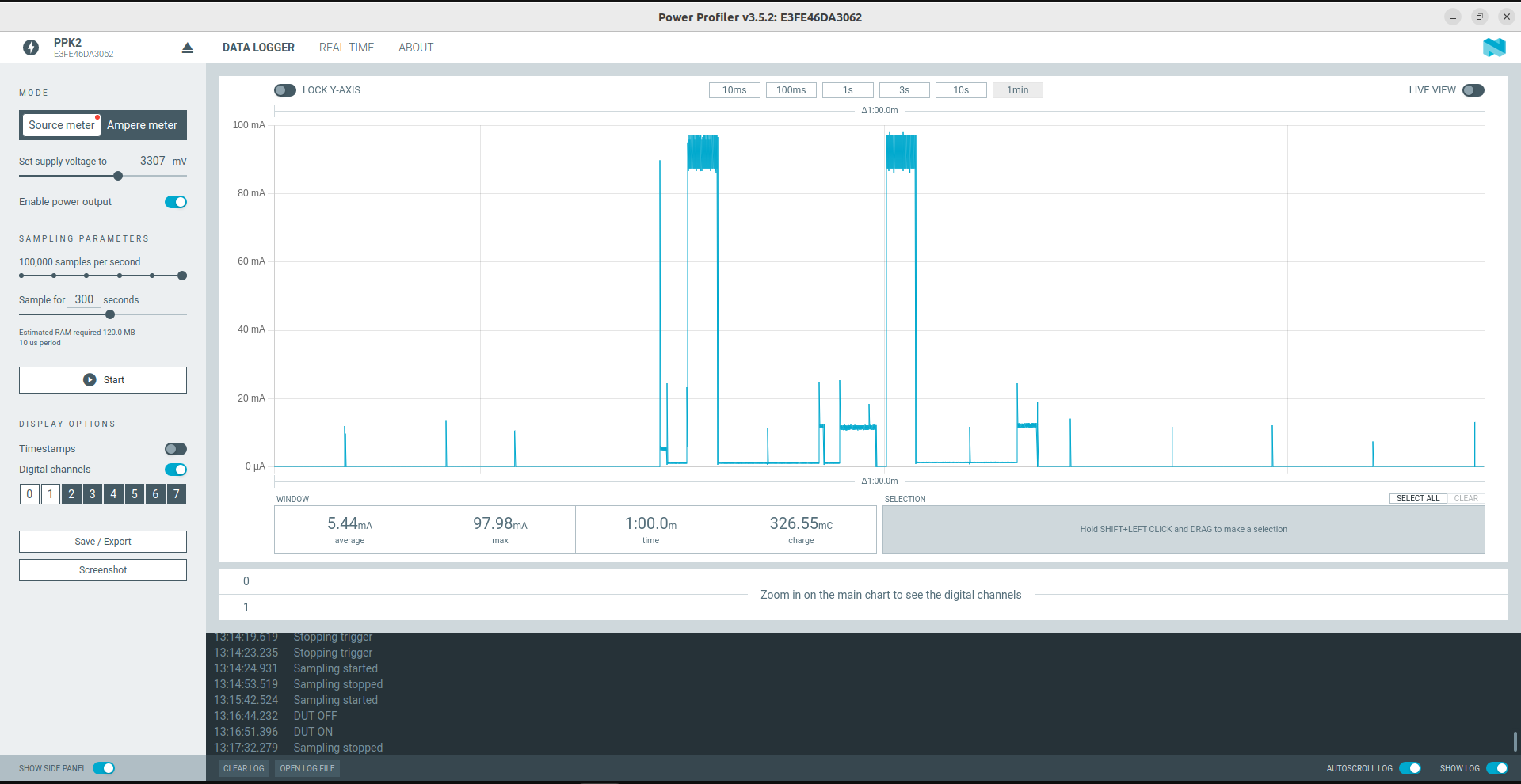Viewport: 1521px width, 784px height.
Task: Hide the log panel
Action: [1496, 768]
